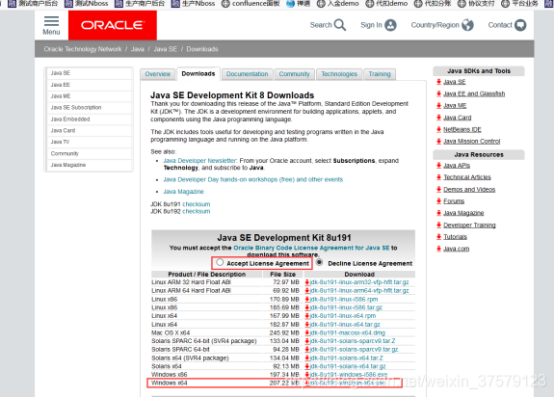Screen dimensions: 554x397
Task: Select Java TV in left sidebar
Action: (89, 142)
